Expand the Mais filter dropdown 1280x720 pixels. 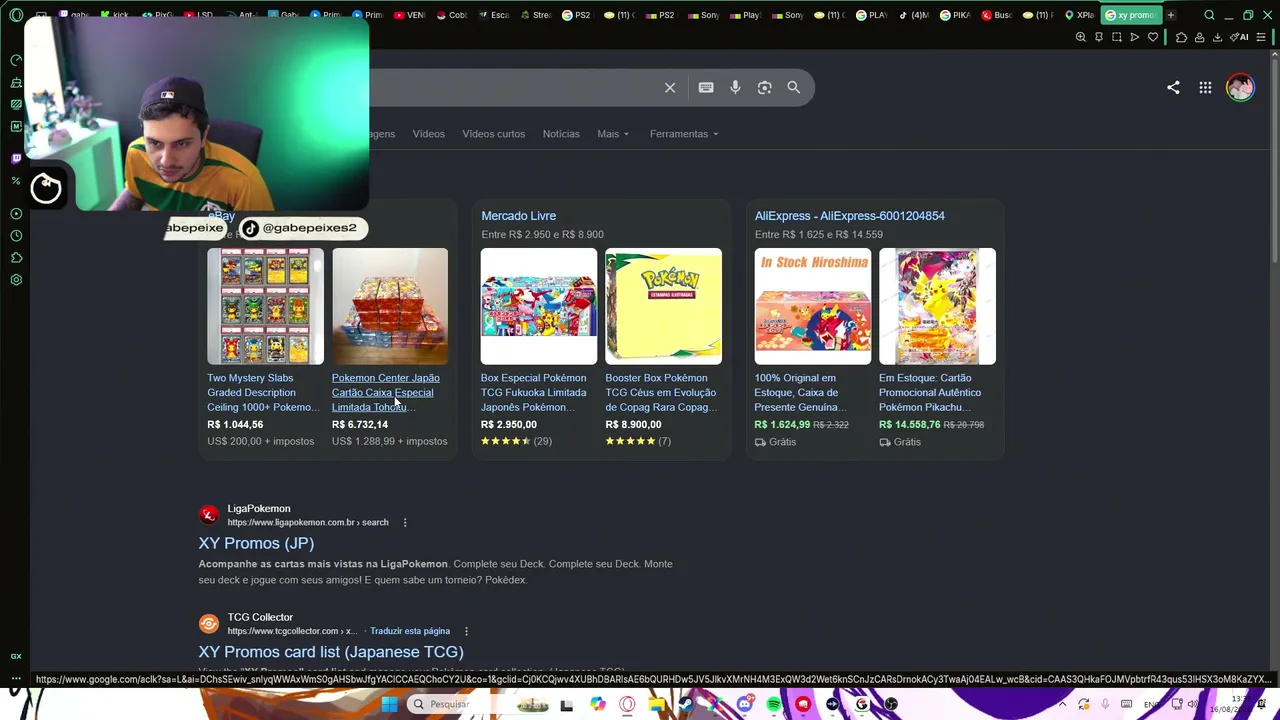point(612,134)
